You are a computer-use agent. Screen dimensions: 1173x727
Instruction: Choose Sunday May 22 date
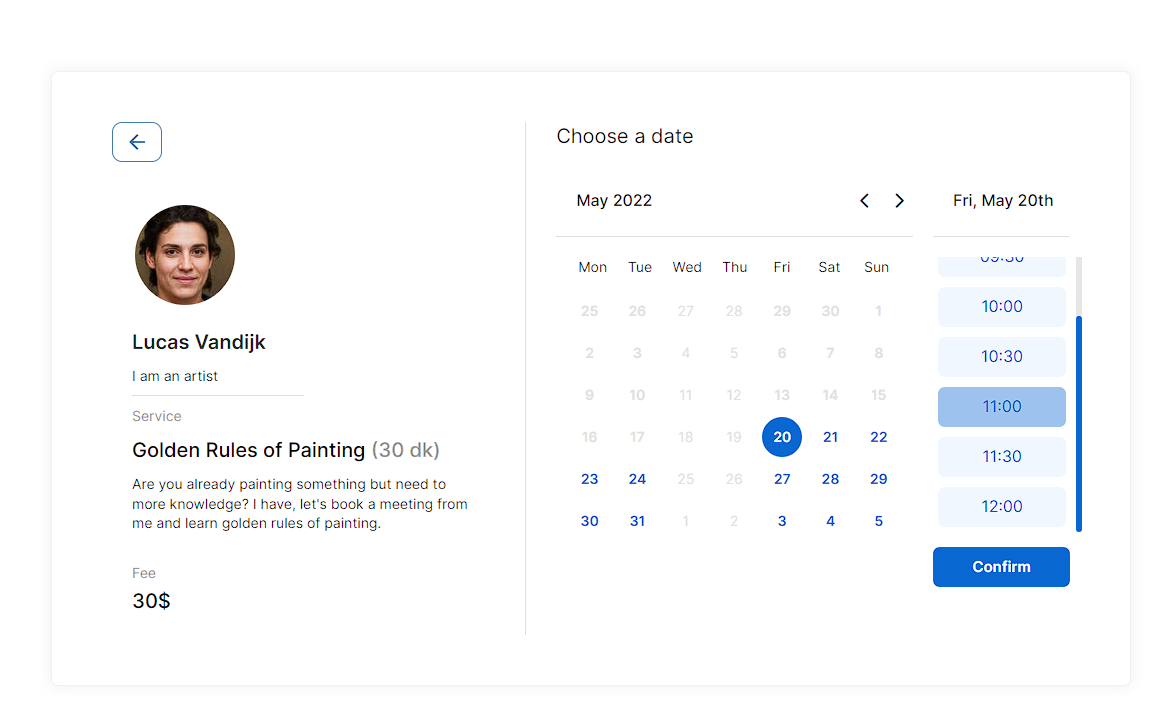click(878, 437)
